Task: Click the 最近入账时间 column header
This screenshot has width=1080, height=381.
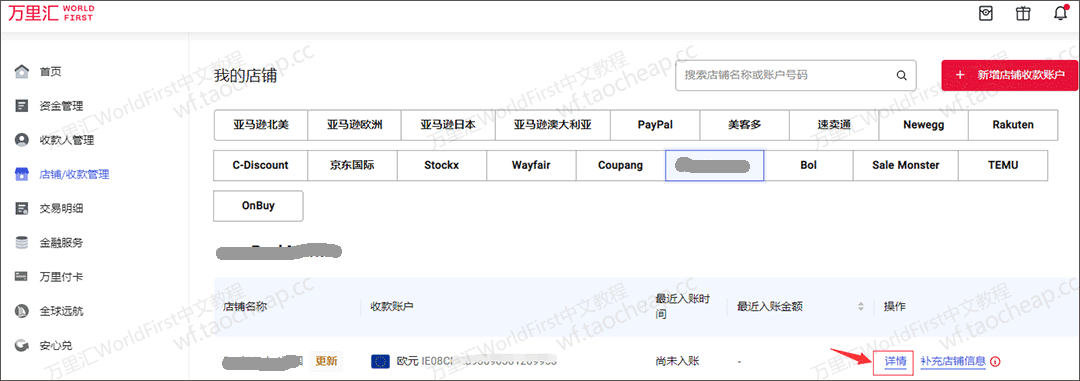Action: tap(682, 306)
